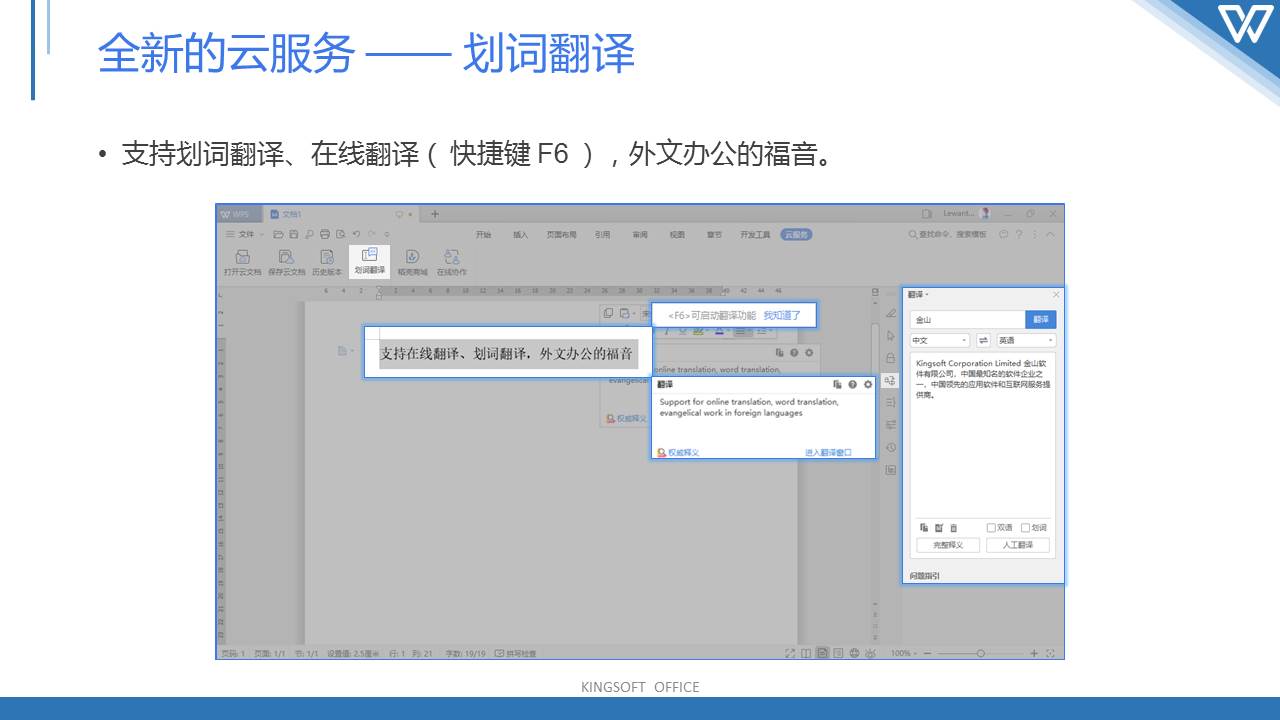
Task: Click the copy icon in the translation popup
Action: tap(836, 384)
